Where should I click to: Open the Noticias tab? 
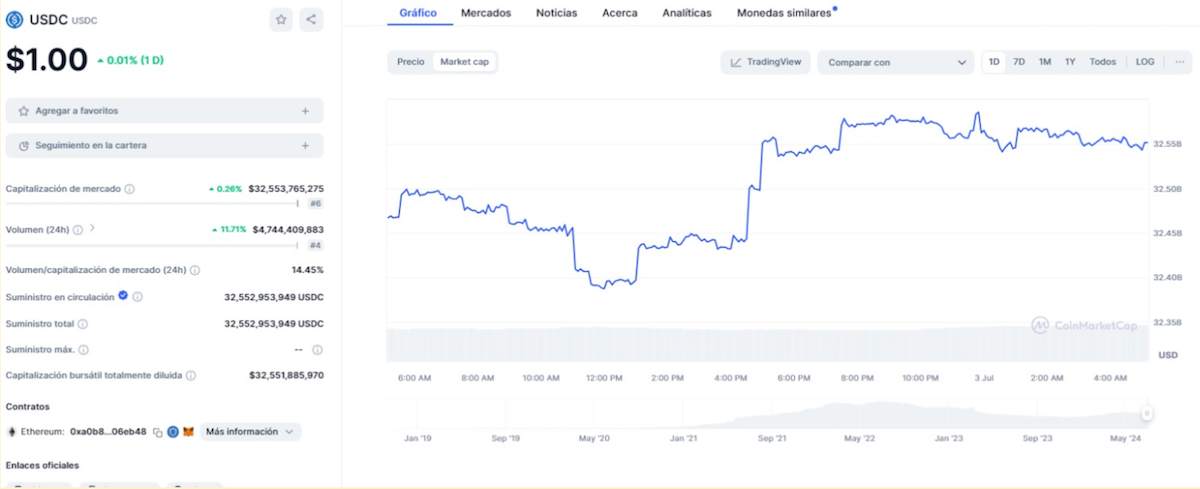click(x=556, y=13)
